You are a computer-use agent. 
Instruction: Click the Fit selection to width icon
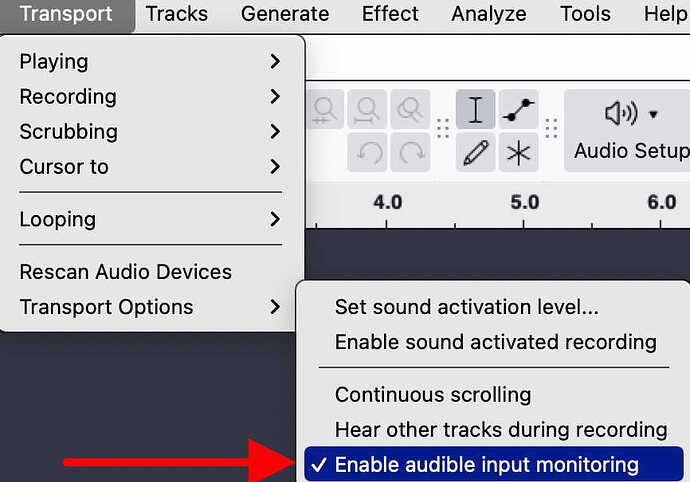[325, 109]
